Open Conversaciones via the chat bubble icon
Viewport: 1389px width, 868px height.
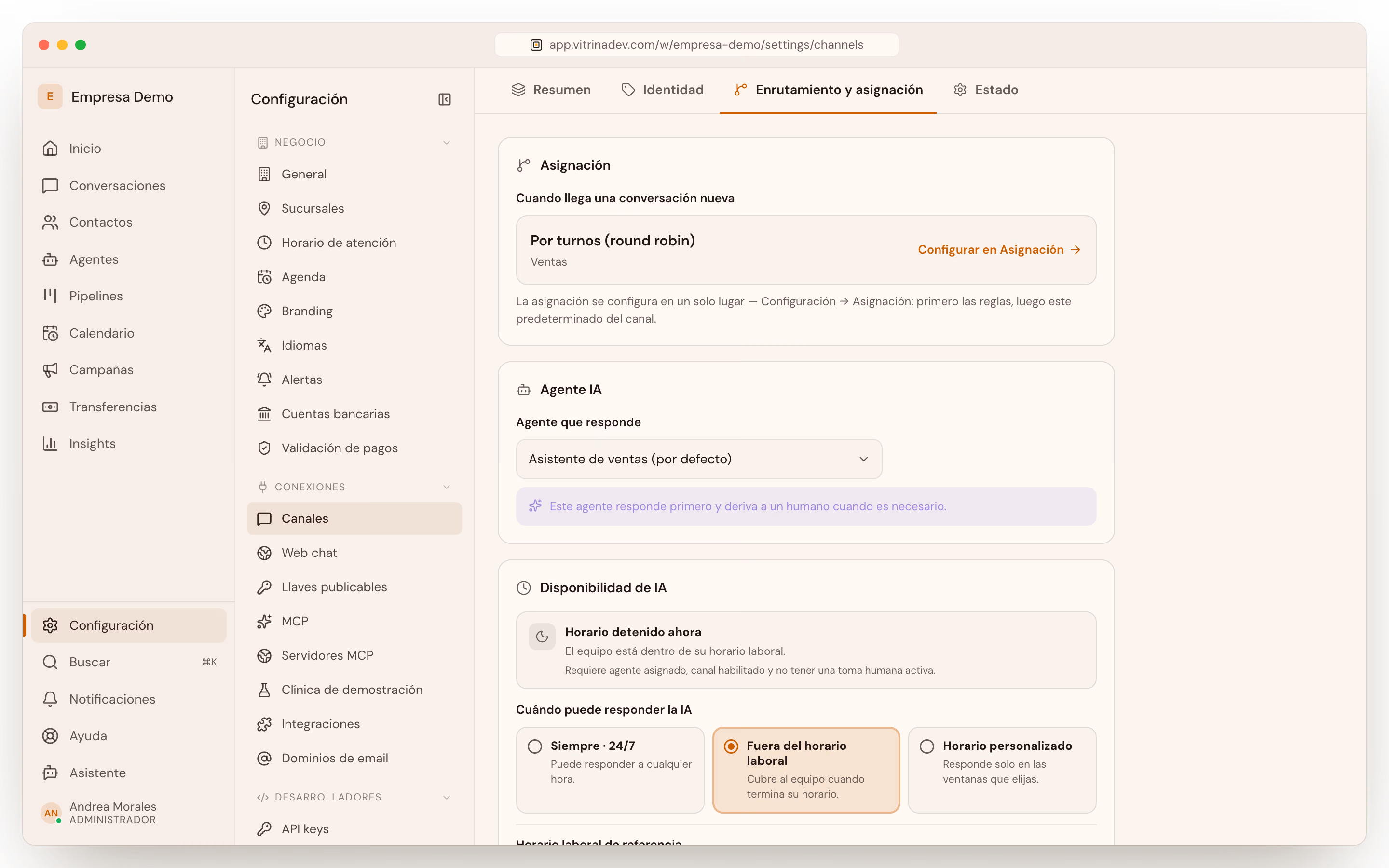point(50,186)
